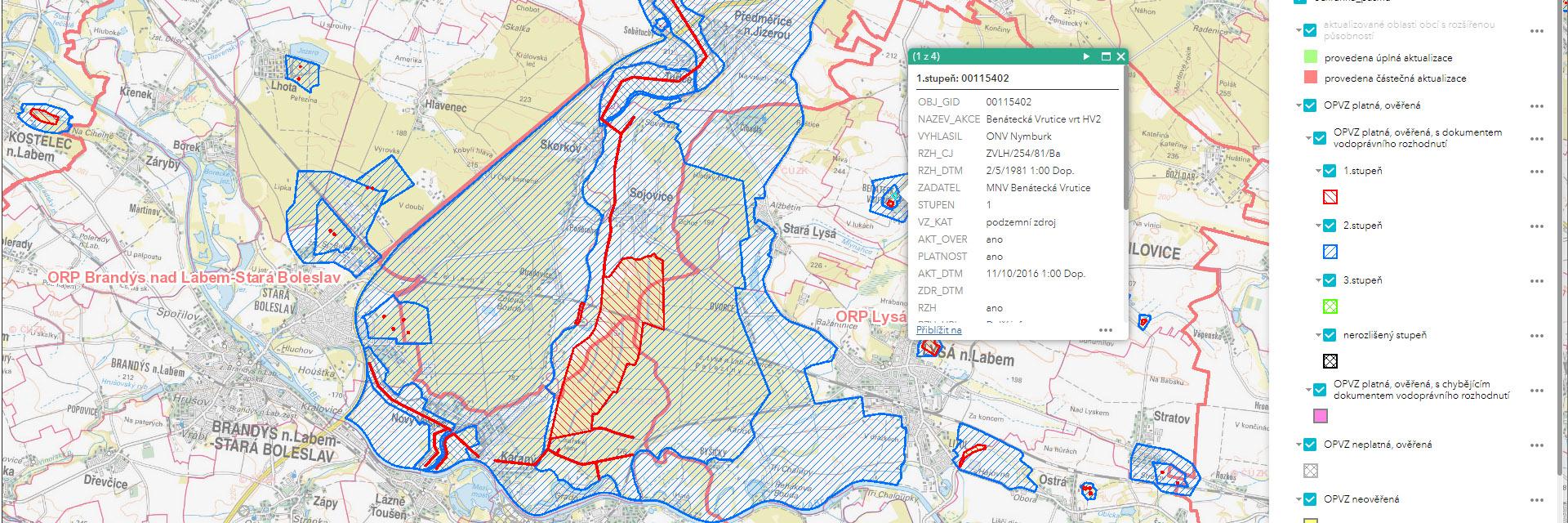Screen dimensions: 1568x523
Task: Click value 'podzemní zdroj' in popup
Action: point(1021,222)
